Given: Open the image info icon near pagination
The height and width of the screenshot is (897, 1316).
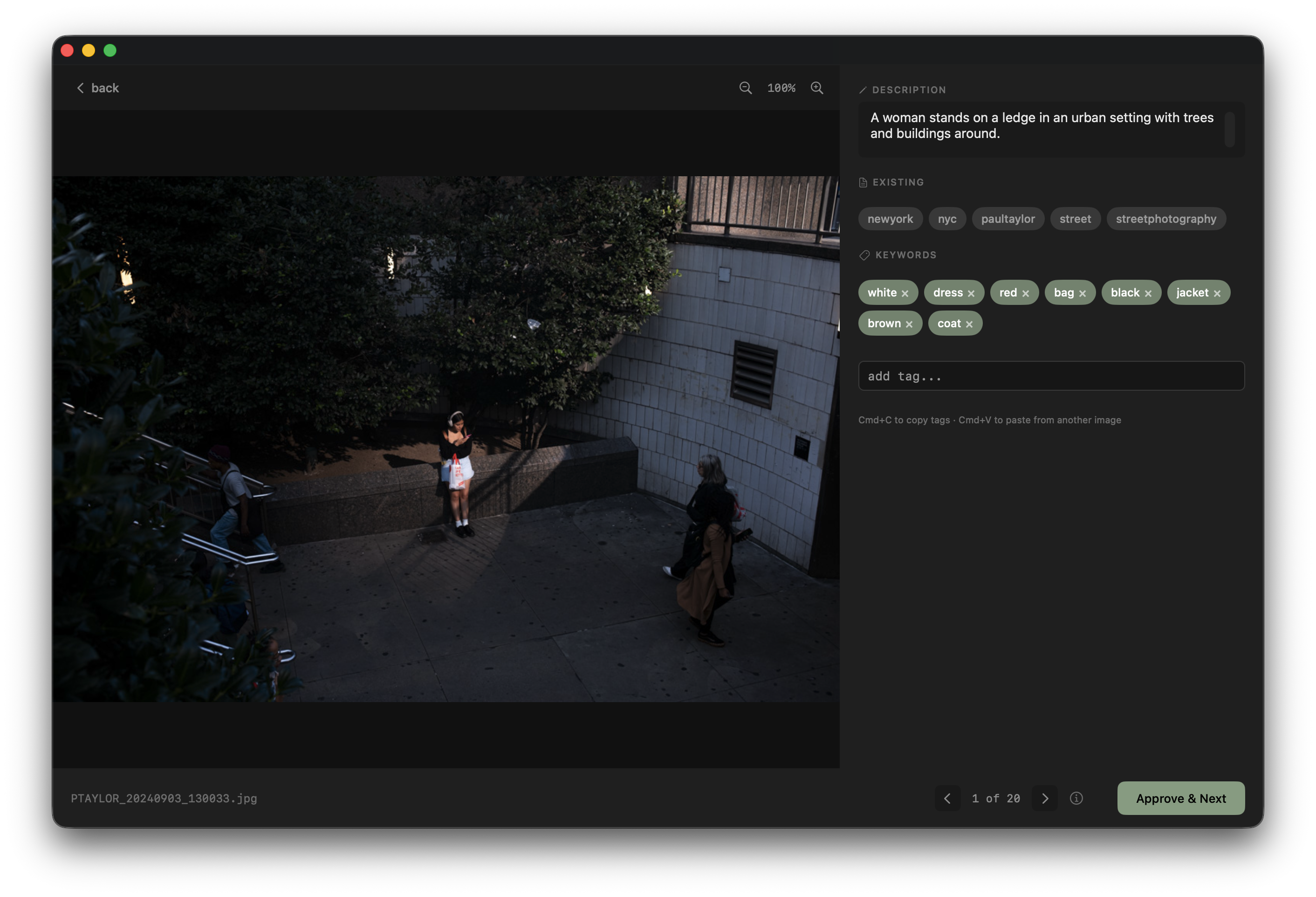Looking at the screenshot, I should 1076,799.
